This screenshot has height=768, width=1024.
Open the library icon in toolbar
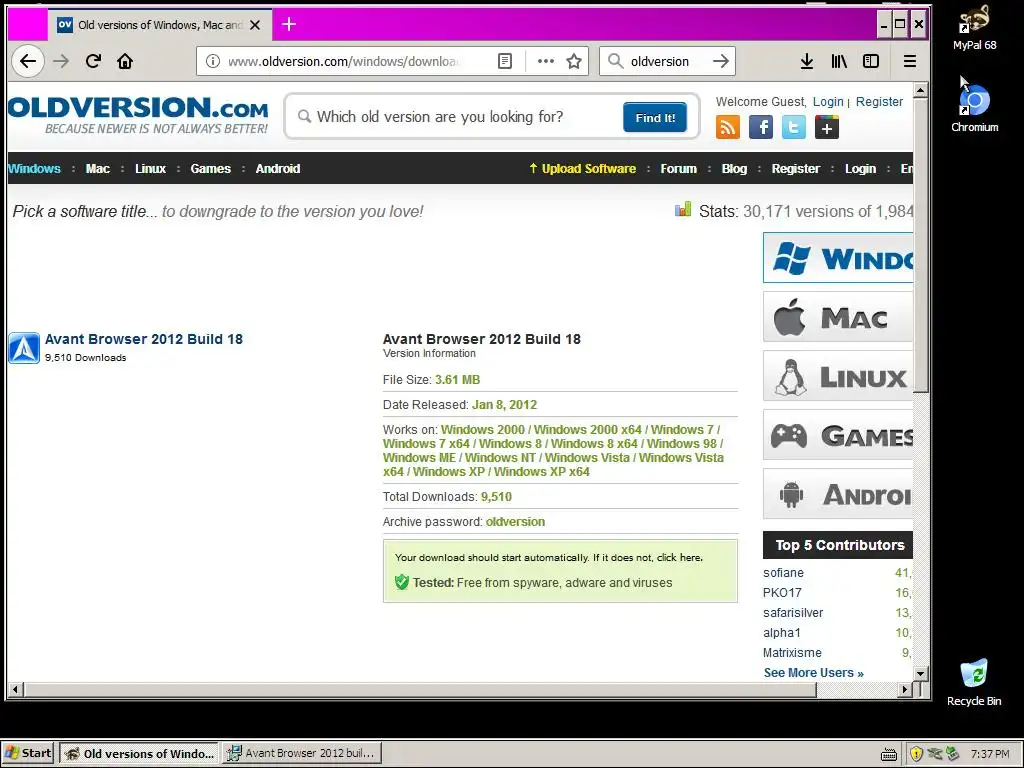[x=839, y=61]
